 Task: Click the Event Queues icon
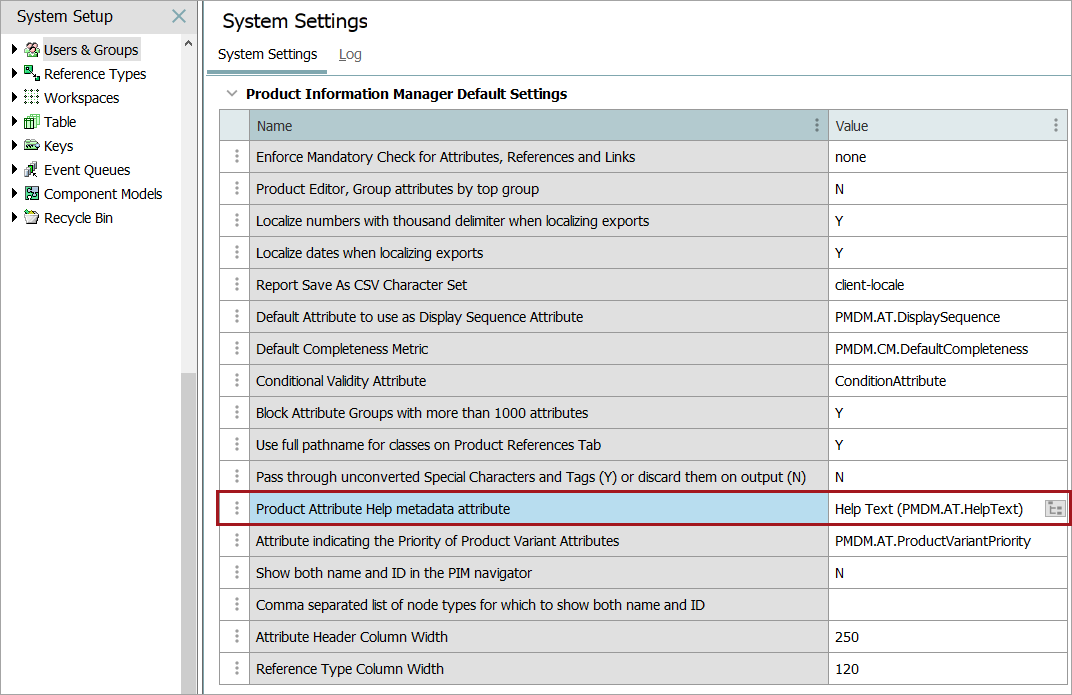click(x=32, y=170)
